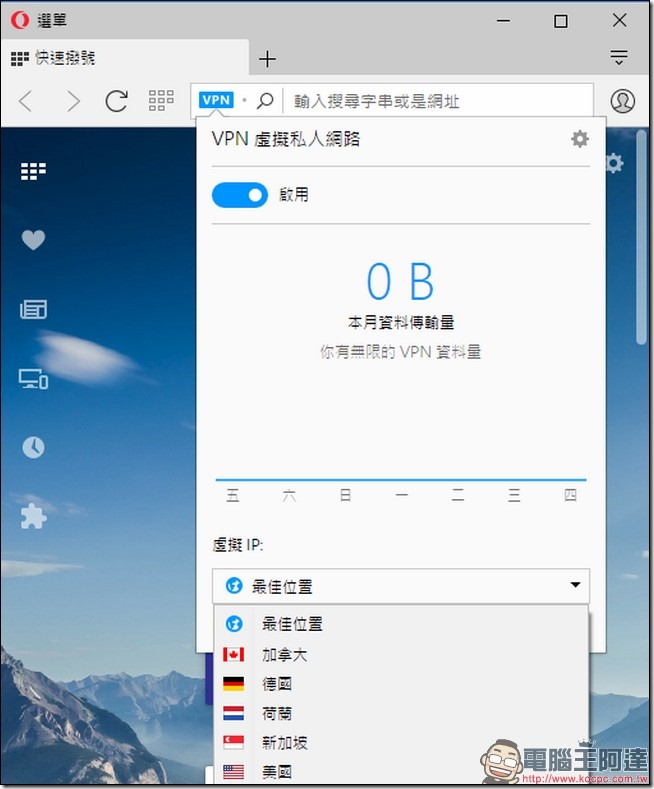Click the 本月資料傳輸量 label

[401, 322]
